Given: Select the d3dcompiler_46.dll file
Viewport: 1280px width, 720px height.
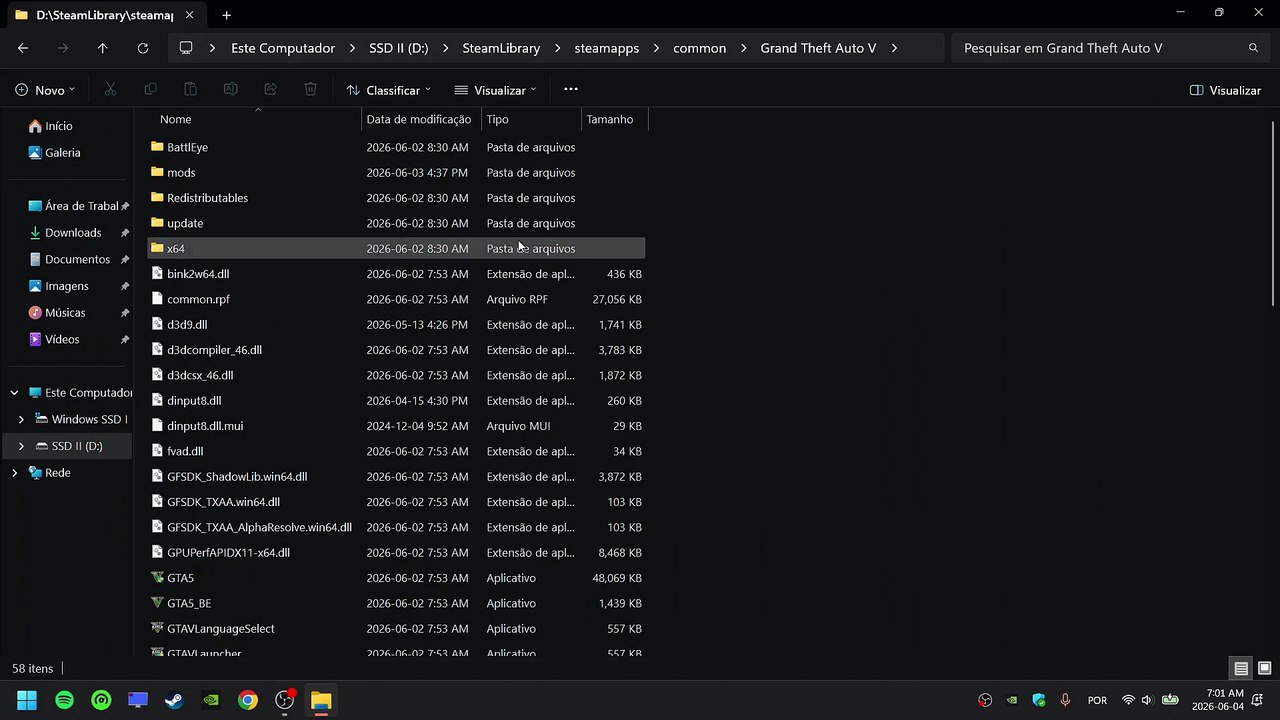Looking at the screenshot, I should click(396, 350).
